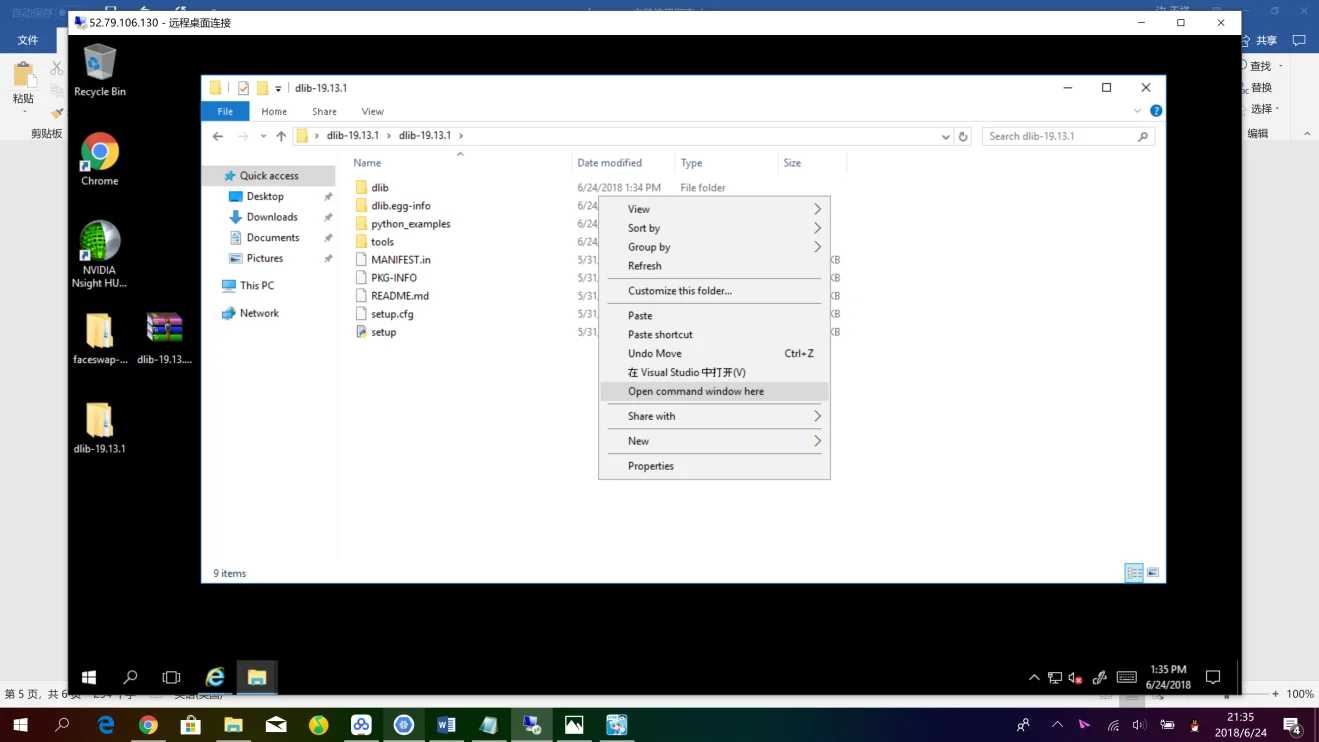Choose Refresh in context menu
Screen dimensions: 1319x742
714,266
